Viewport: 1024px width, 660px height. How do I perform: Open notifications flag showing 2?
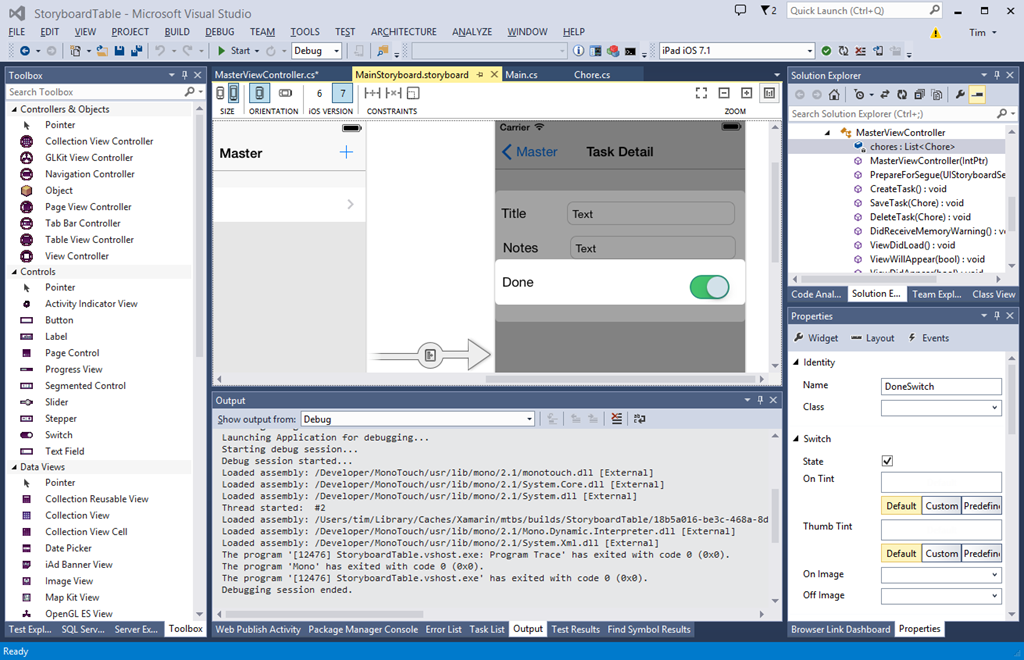coord(769,10)
